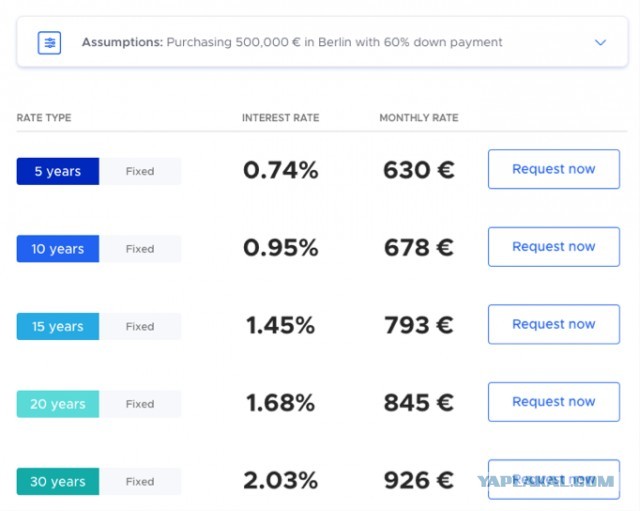This screenshot has width=640, height=511.
Task: Request now for the 5 years rate
Action: tap(553, 169)
